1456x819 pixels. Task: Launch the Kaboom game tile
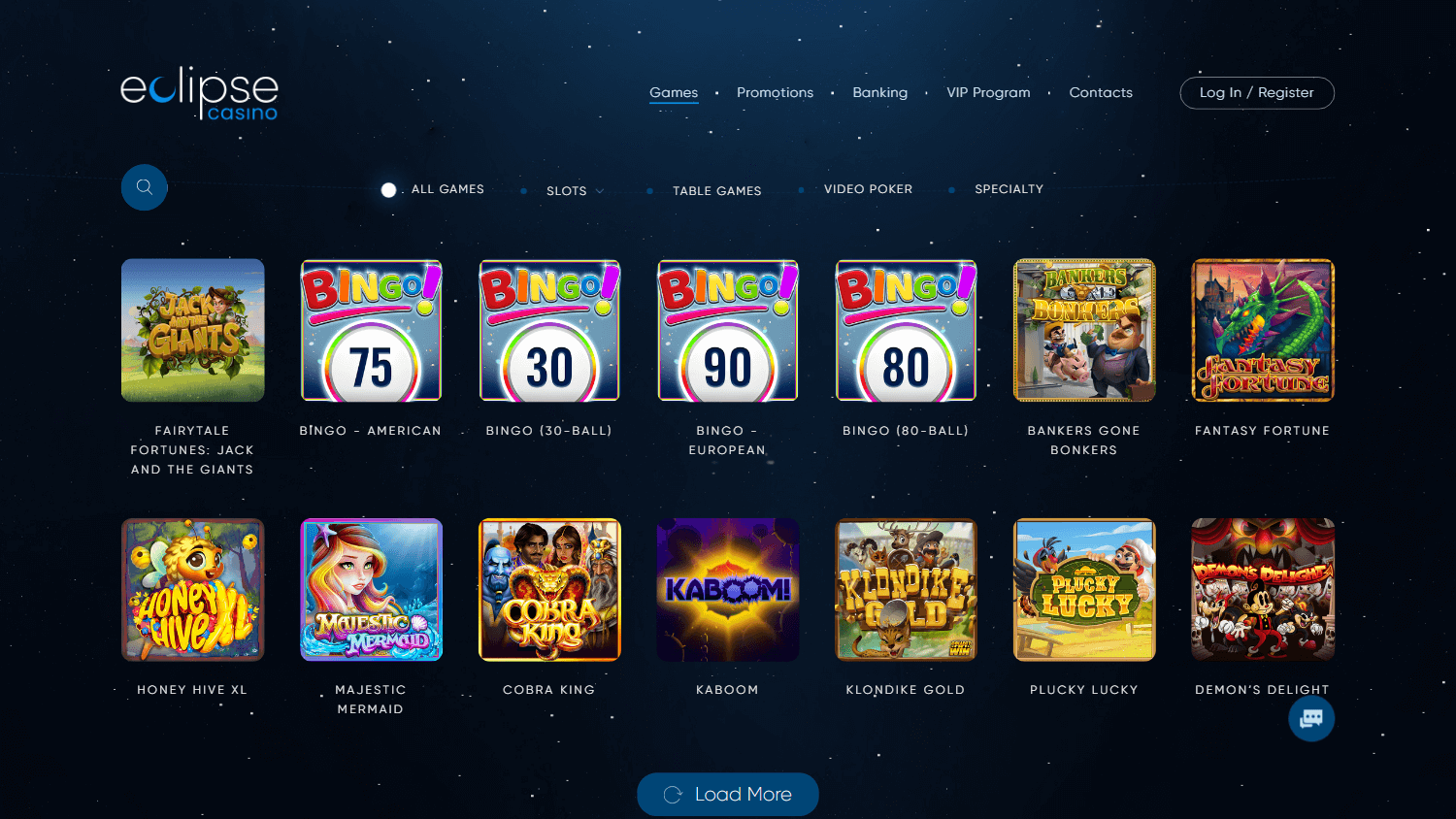[x=728, y=590]
